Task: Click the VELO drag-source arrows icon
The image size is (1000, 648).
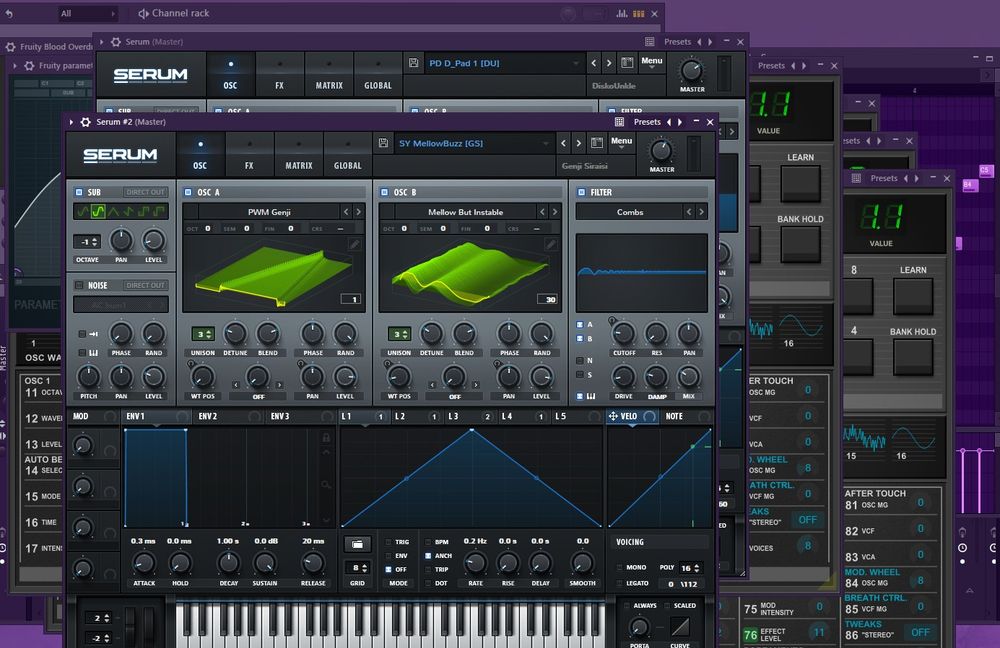Action: pyautogui.click(x=613, y=416)
